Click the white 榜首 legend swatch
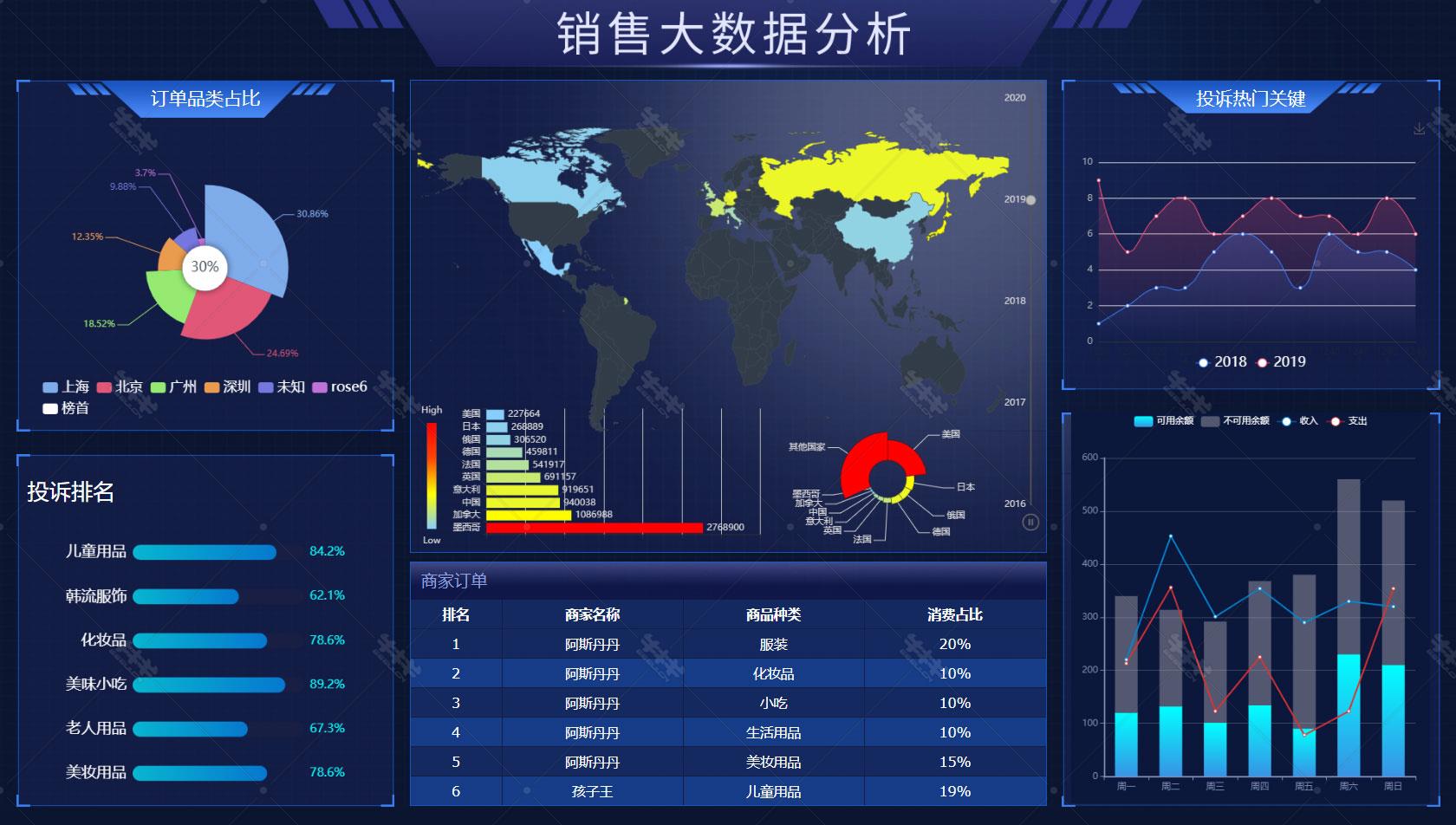The width and height of the screenshot is (1456, 825). coord(50,408)
